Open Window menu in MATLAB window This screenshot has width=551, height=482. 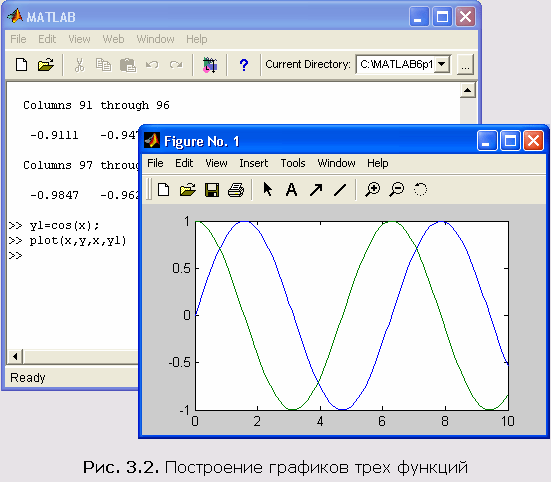click(x=155, y=39)
